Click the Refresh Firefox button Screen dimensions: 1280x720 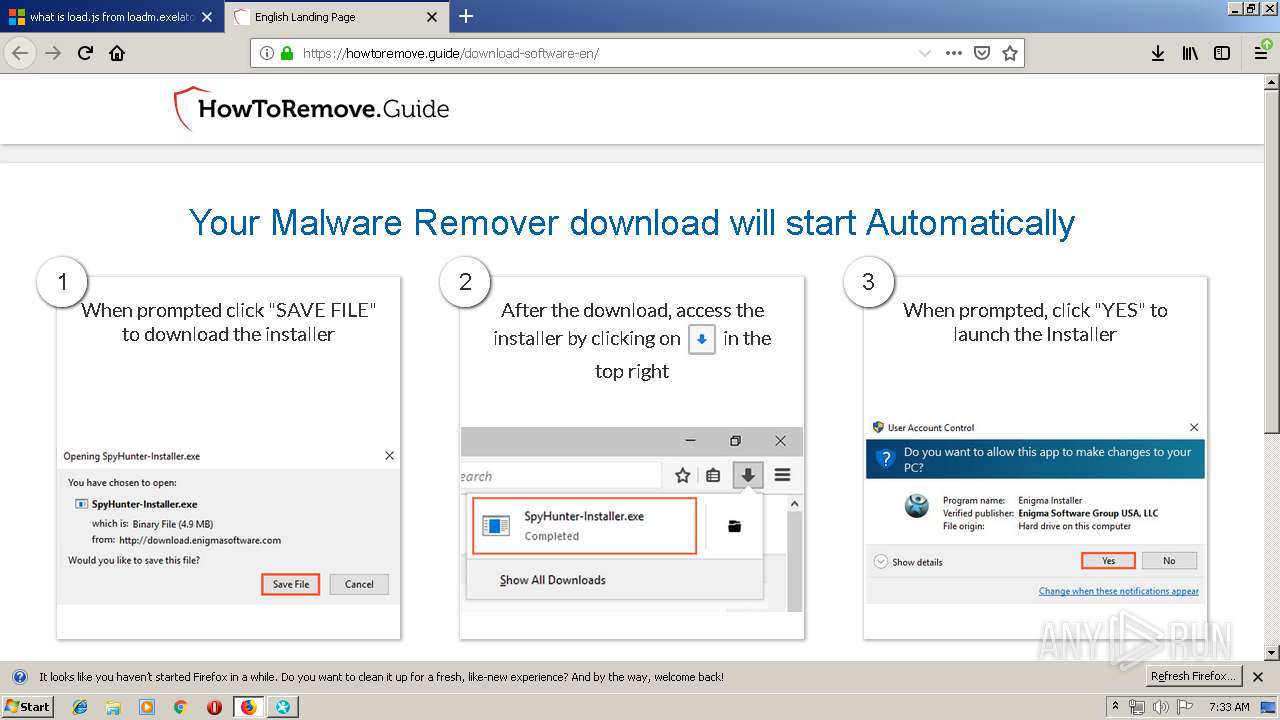click(1194, 677)
